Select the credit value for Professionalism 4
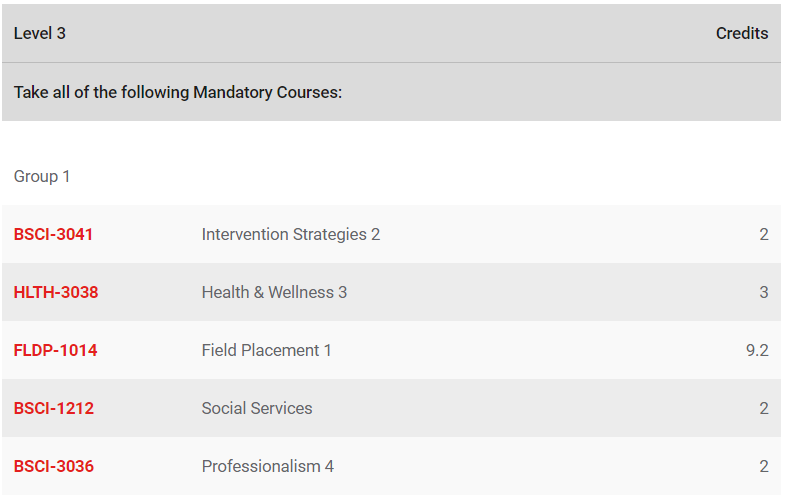This screenshot has height=501, width=786. click(763, 467)
